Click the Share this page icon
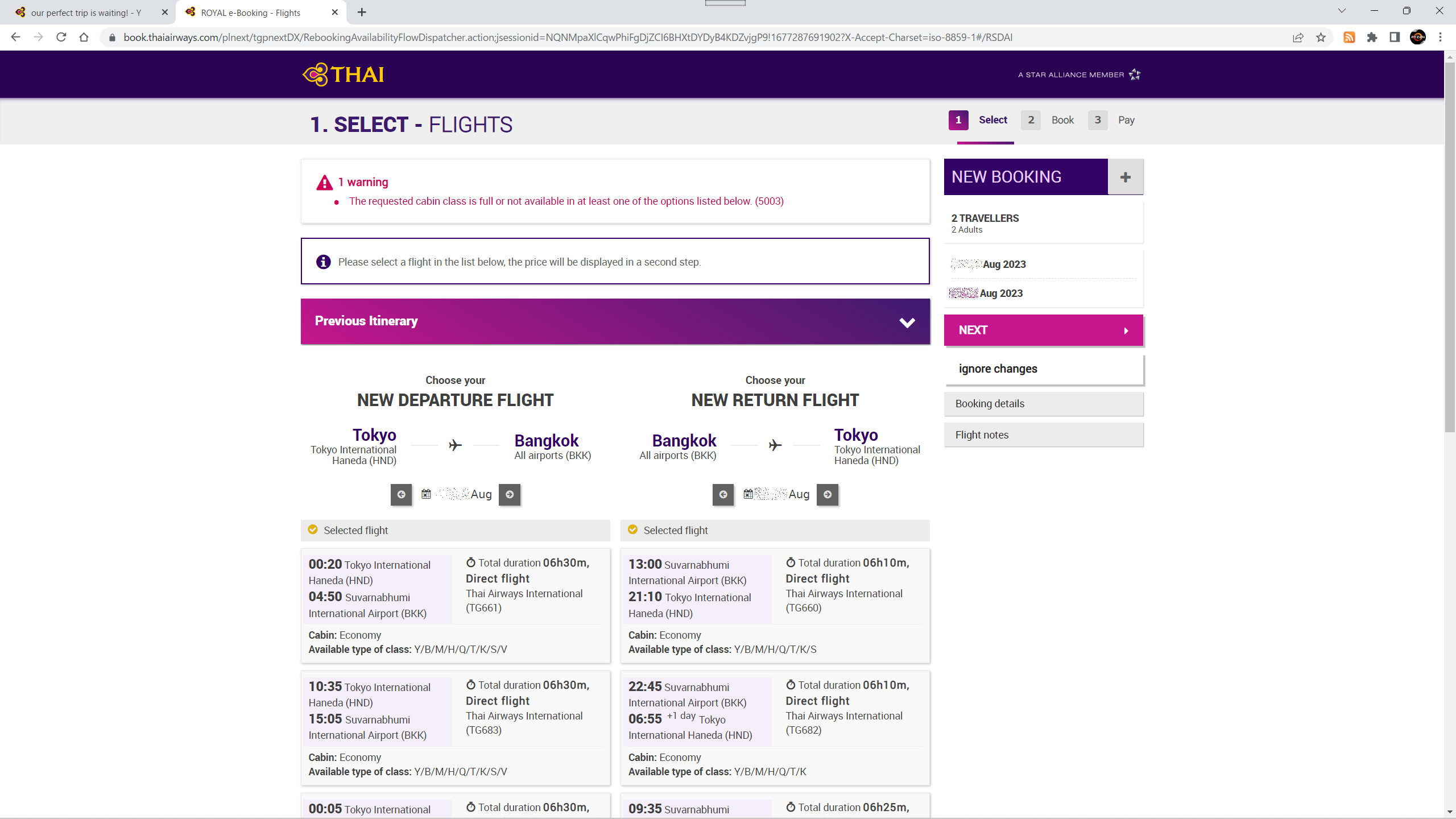Screen dimensions: 1456x819 [1298, 38]
